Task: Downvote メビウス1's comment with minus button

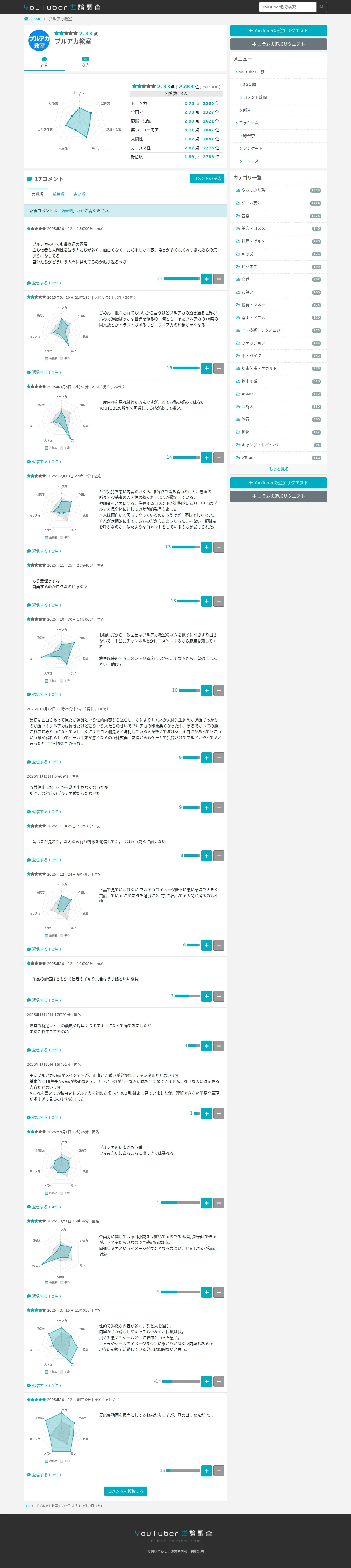Action: (219, 368)
